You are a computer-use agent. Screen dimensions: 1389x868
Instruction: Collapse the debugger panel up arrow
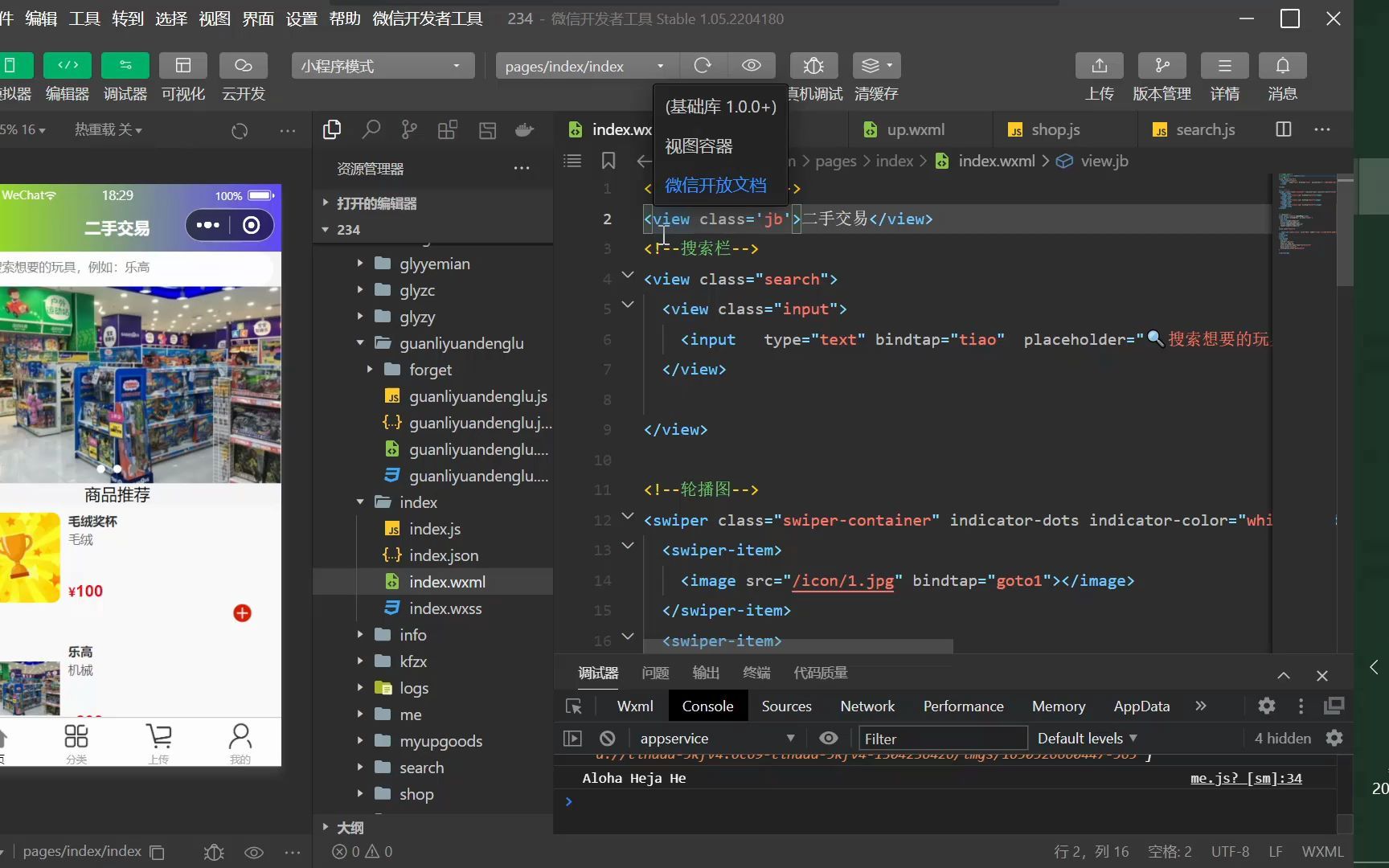[x=1284, y=676]
